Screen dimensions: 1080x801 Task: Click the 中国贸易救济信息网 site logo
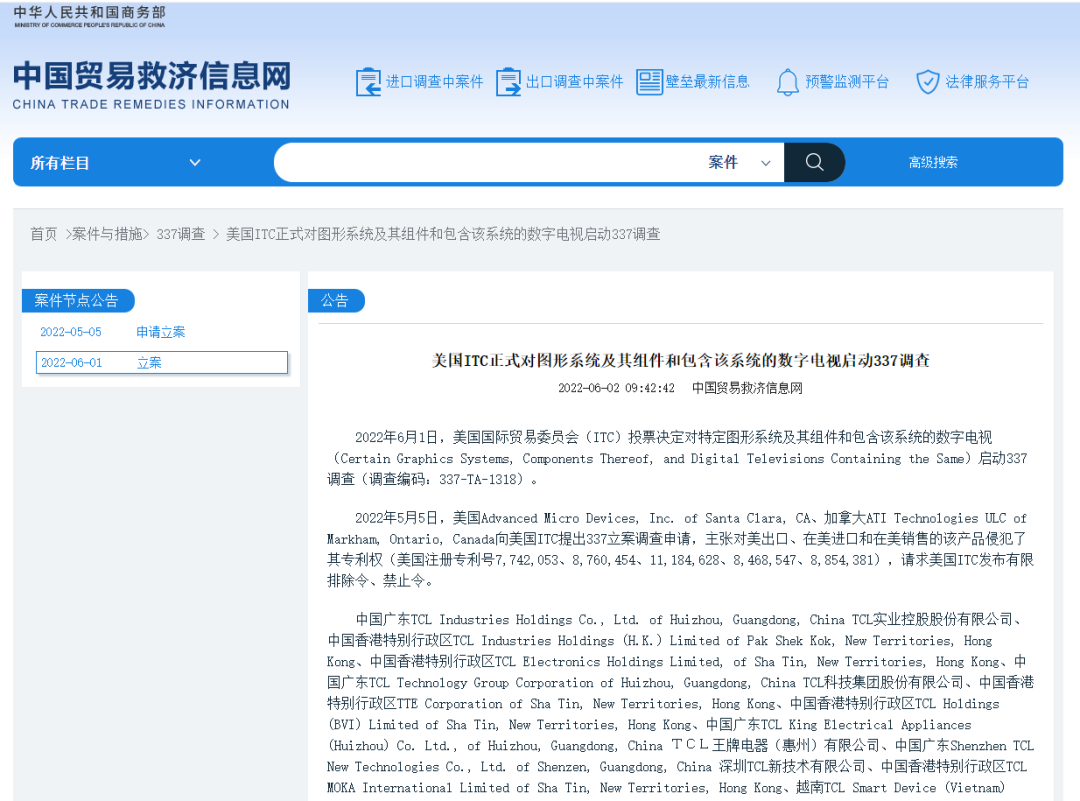[x=152, y=84]
